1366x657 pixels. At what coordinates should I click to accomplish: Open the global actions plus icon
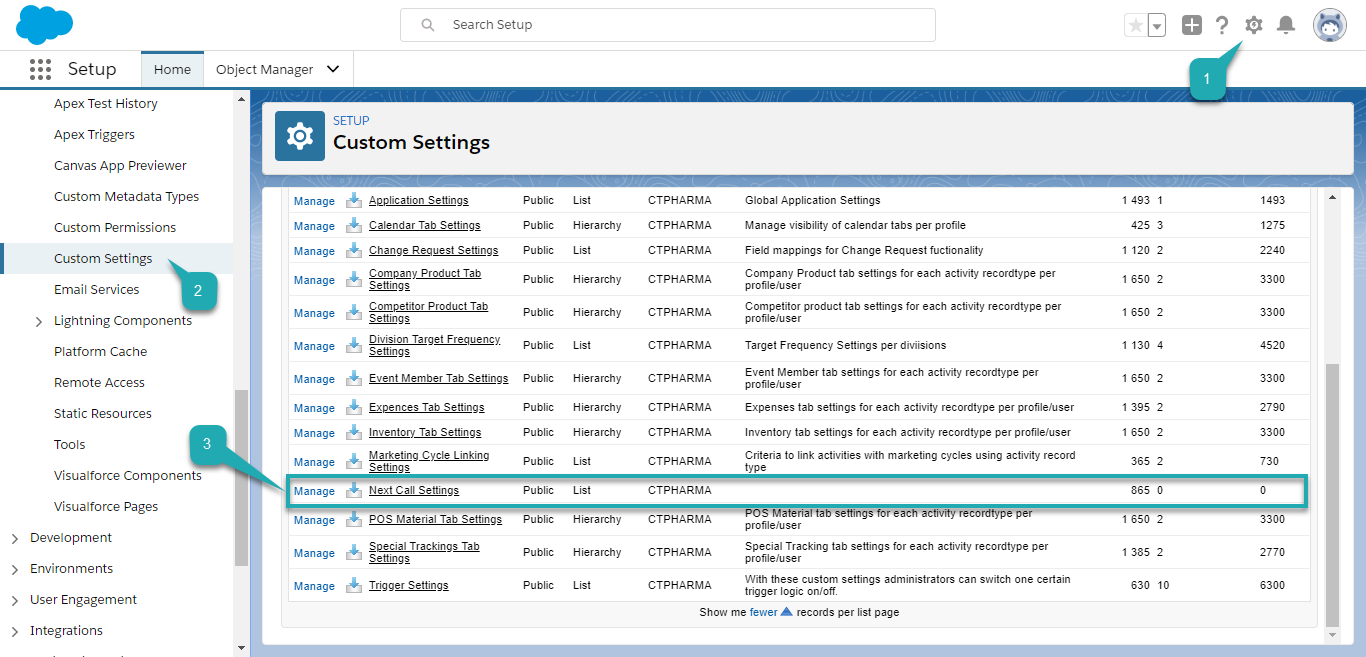coord(1191,25)
